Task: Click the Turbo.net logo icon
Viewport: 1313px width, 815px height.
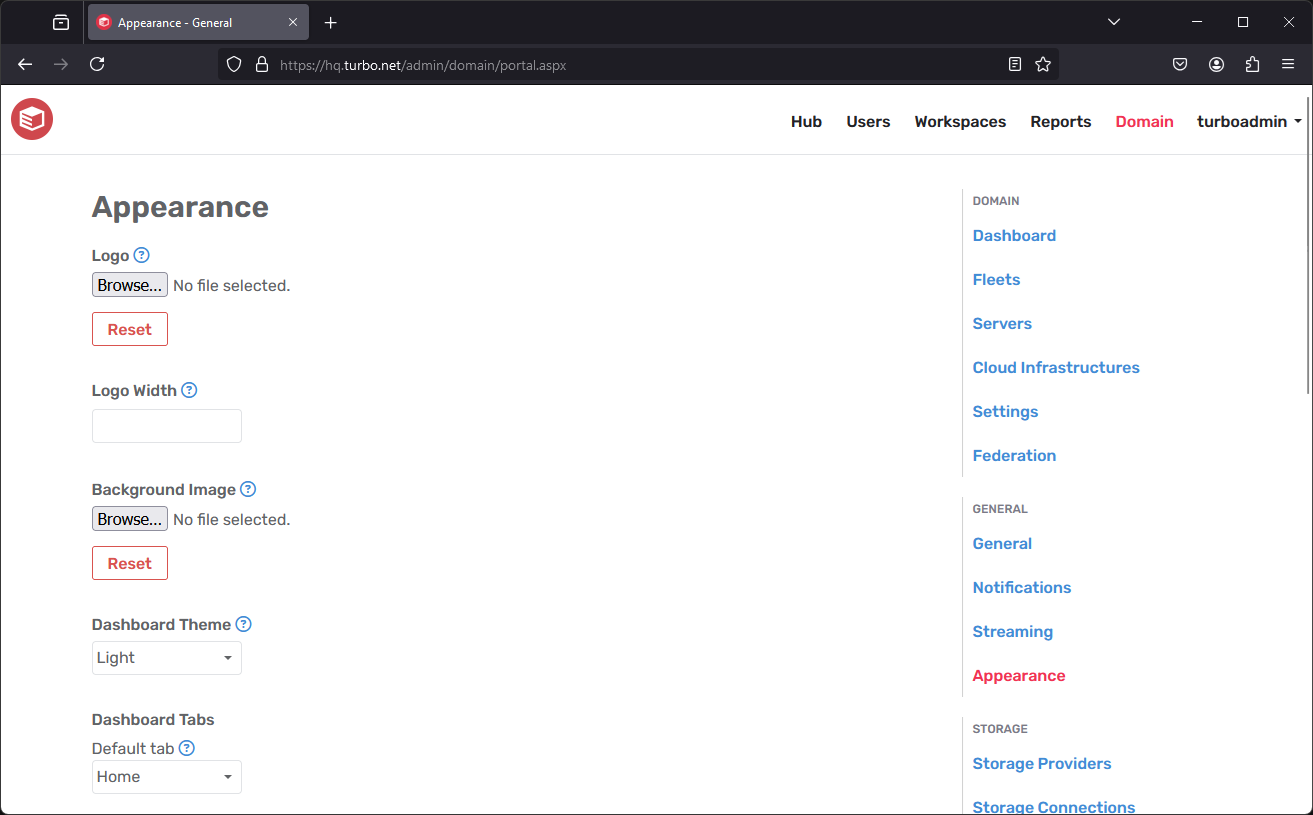Action: [x=31, y=118]
